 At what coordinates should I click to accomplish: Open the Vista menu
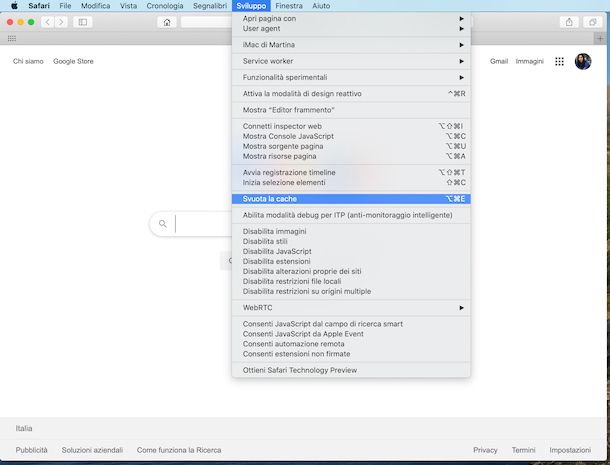128,6
